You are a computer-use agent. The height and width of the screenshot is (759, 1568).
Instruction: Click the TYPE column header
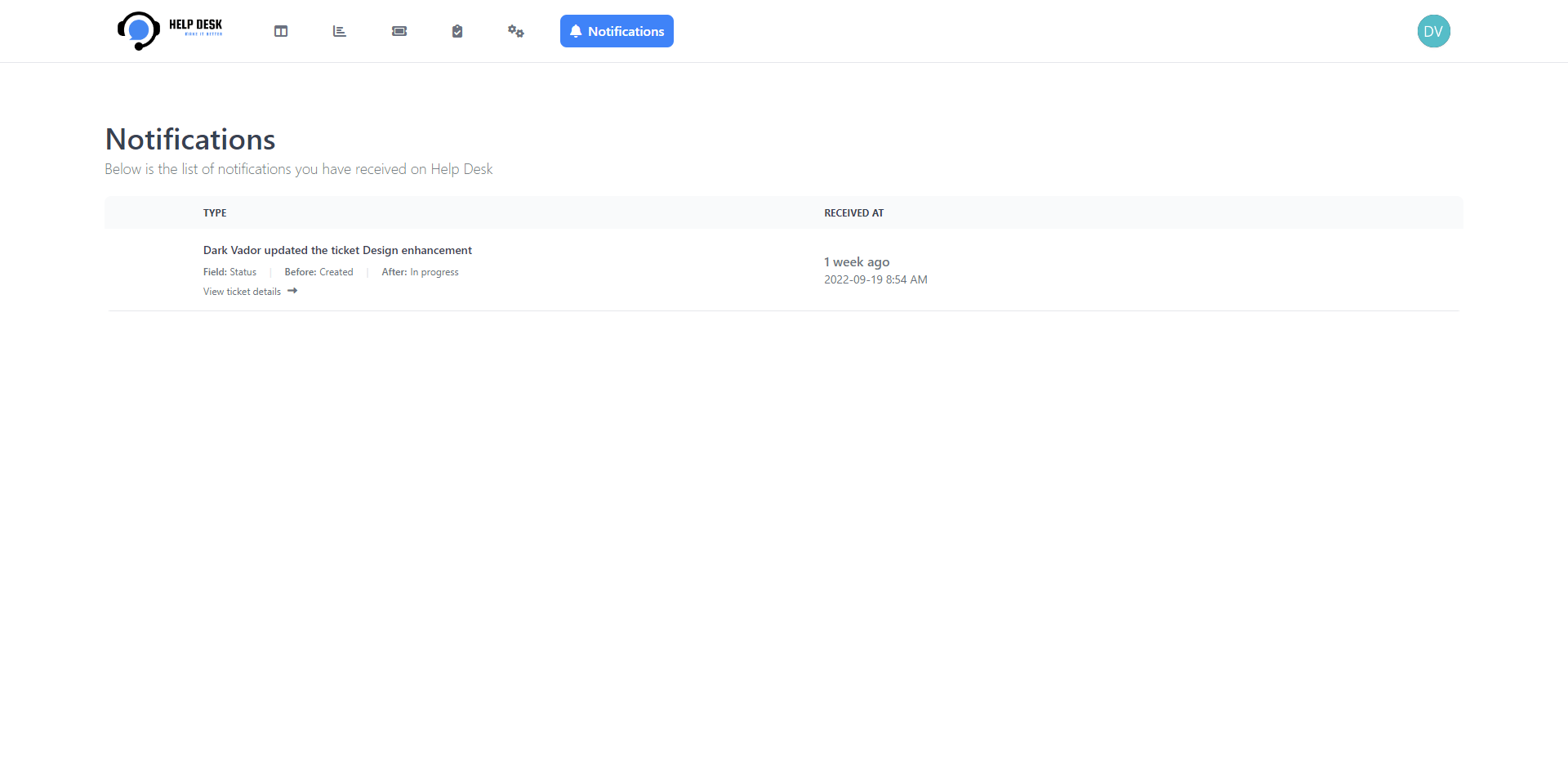[x=215, y=212]
